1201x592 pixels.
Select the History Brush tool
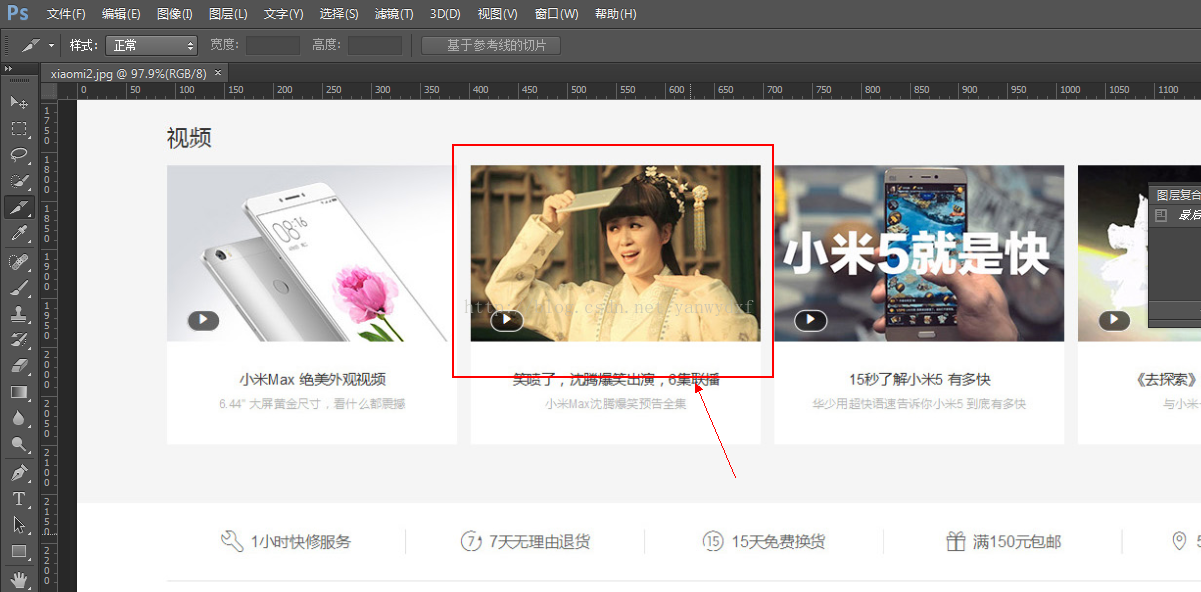pos(19,340)
